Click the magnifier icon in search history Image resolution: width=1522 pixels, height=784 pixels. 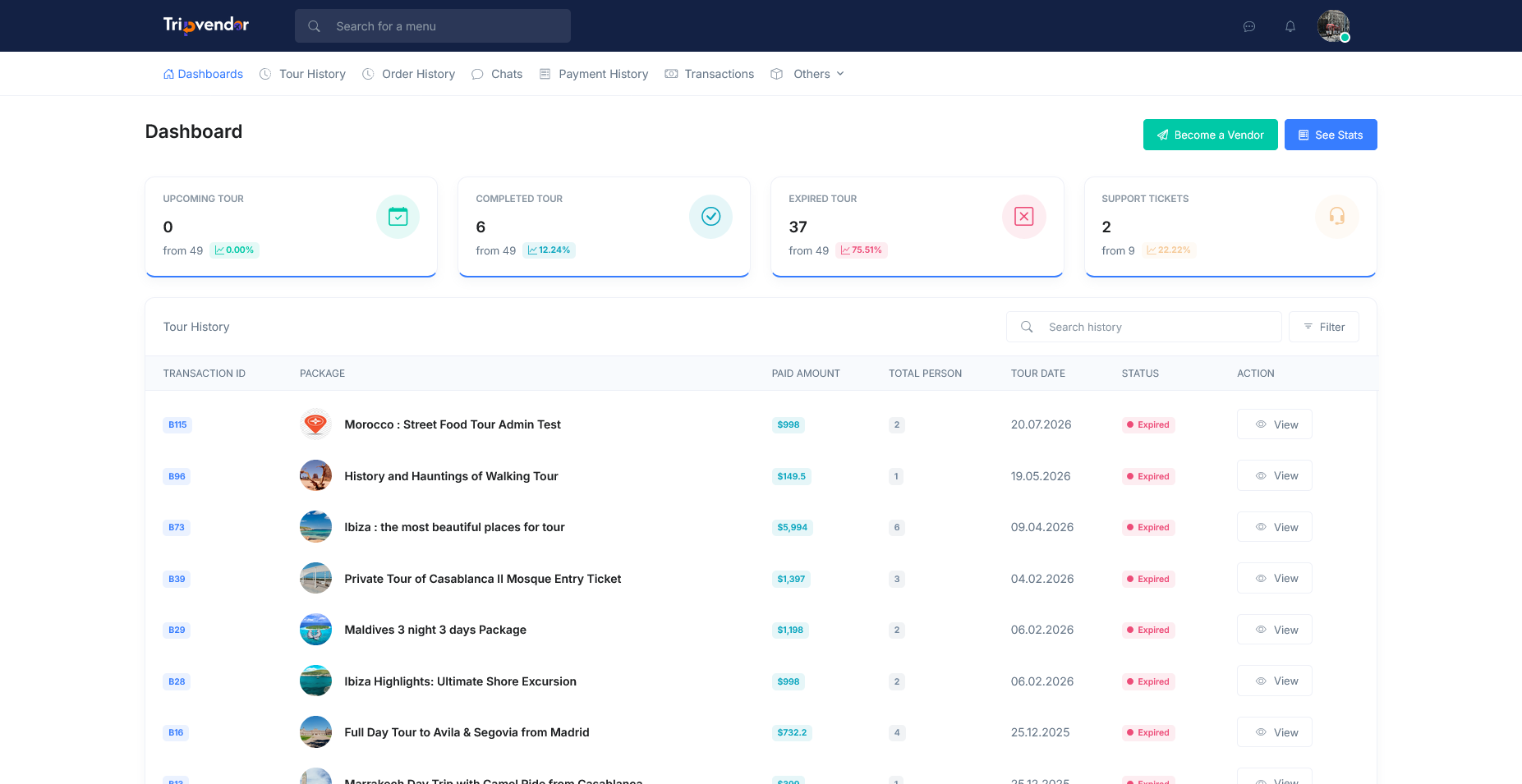point(1027,327)
